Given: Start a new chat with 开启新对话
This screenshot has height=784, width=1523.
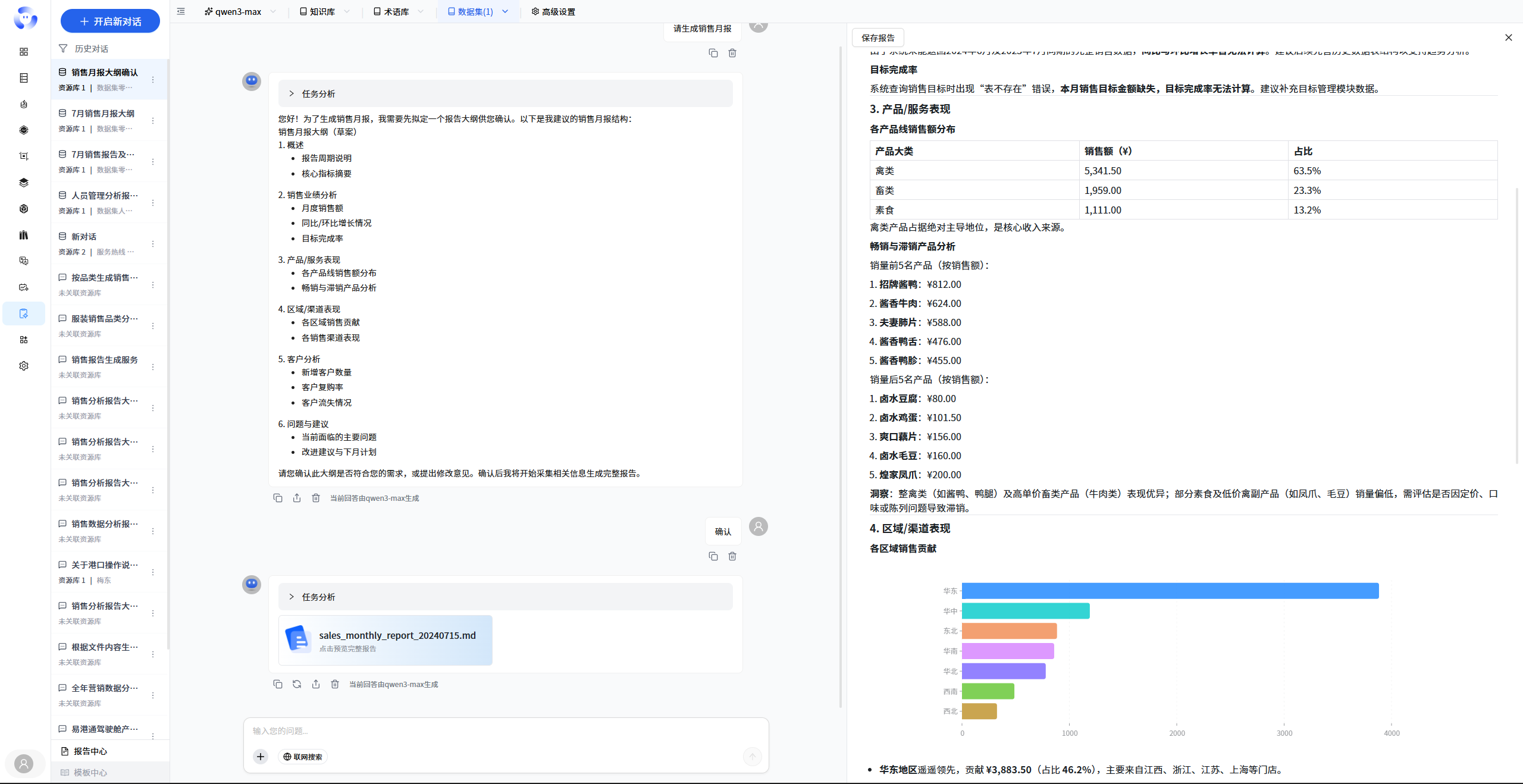Looking at the screenshot, I should tap(110, 21).
